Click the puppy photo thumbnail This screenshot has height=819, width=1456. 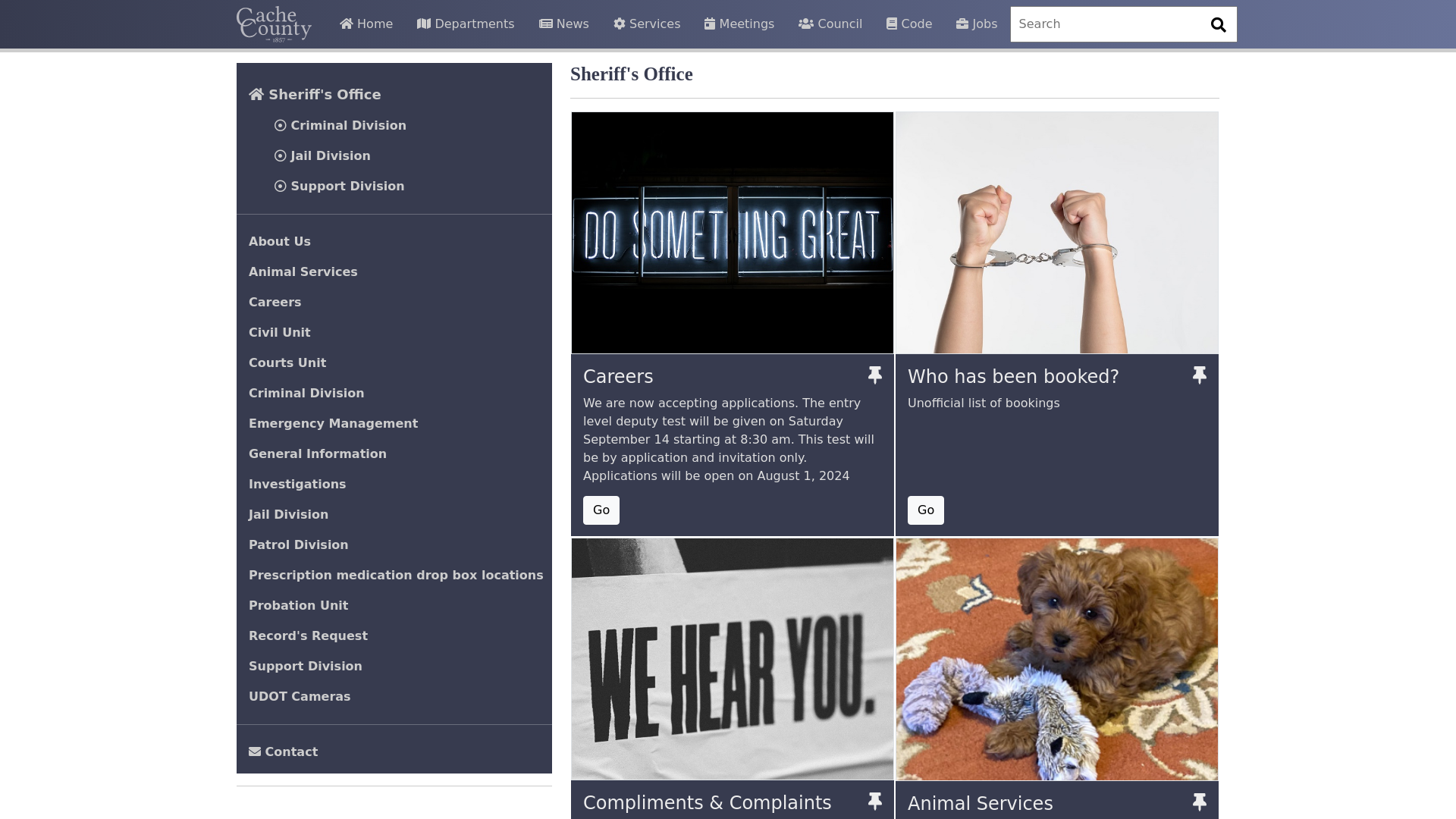click(1057, 659)
